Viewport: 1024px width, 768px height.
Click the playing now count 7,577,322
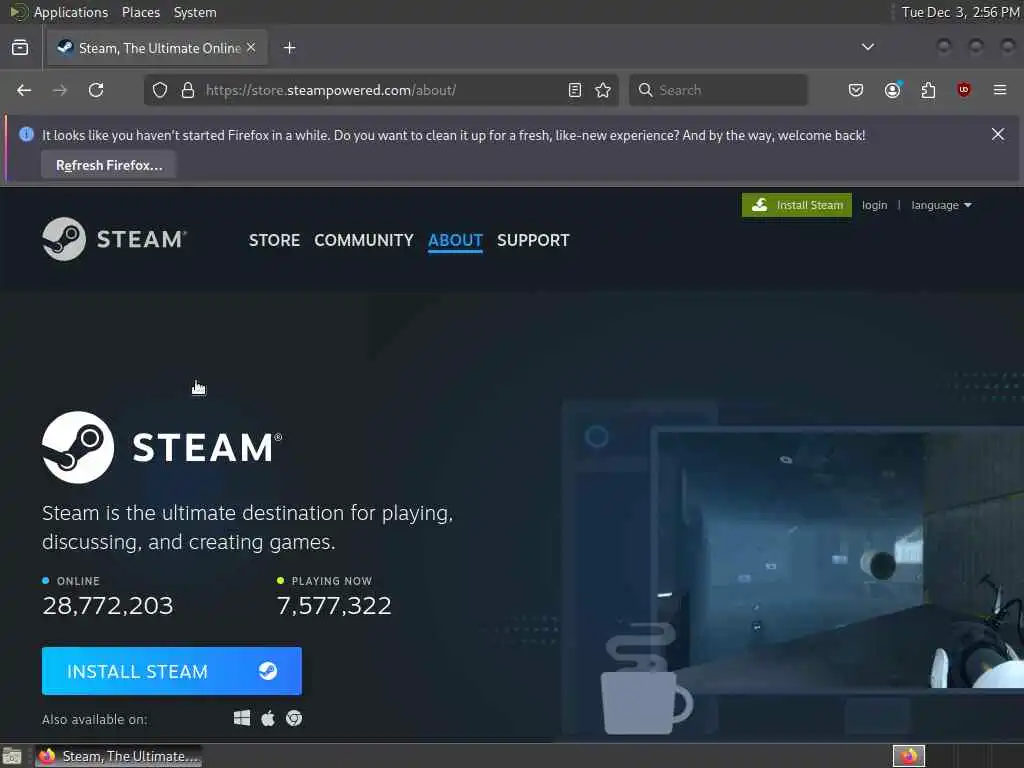[334, 605]
